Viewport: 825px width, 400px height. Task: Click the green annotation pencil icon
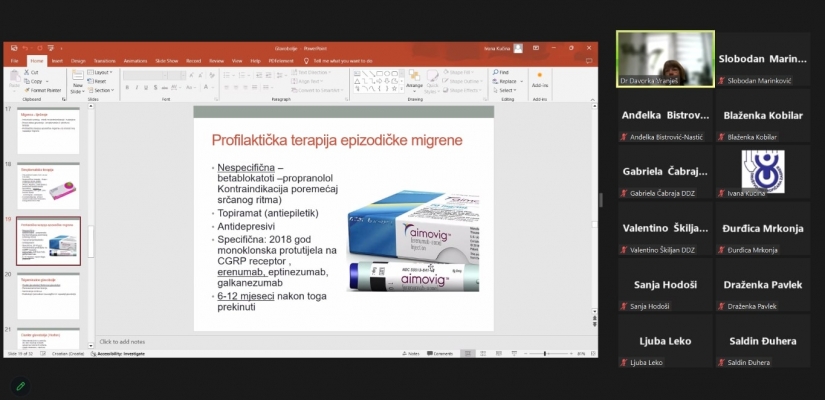(x=19, y=386)
